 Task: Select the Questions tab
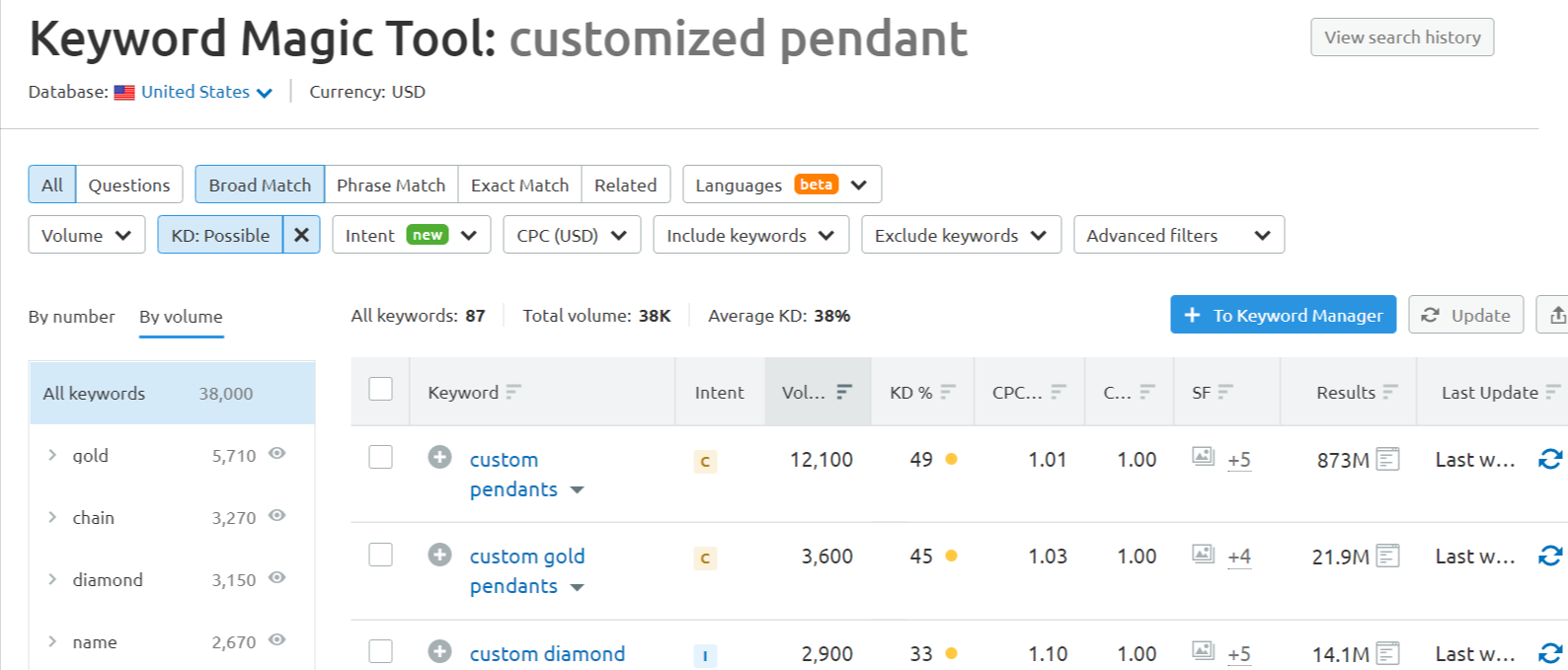coord(128,185)
